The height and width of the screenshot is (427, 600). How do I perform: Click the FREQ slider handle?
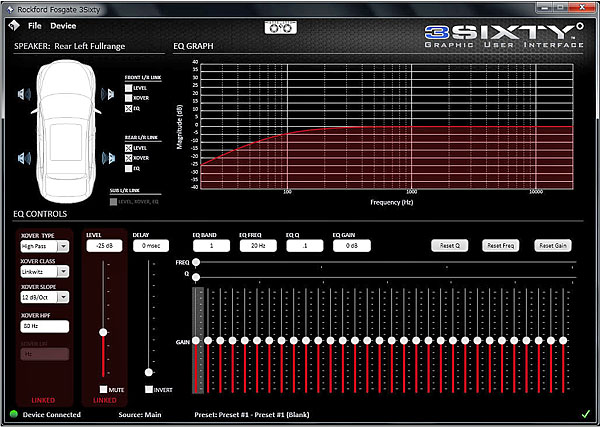[196, 262]
